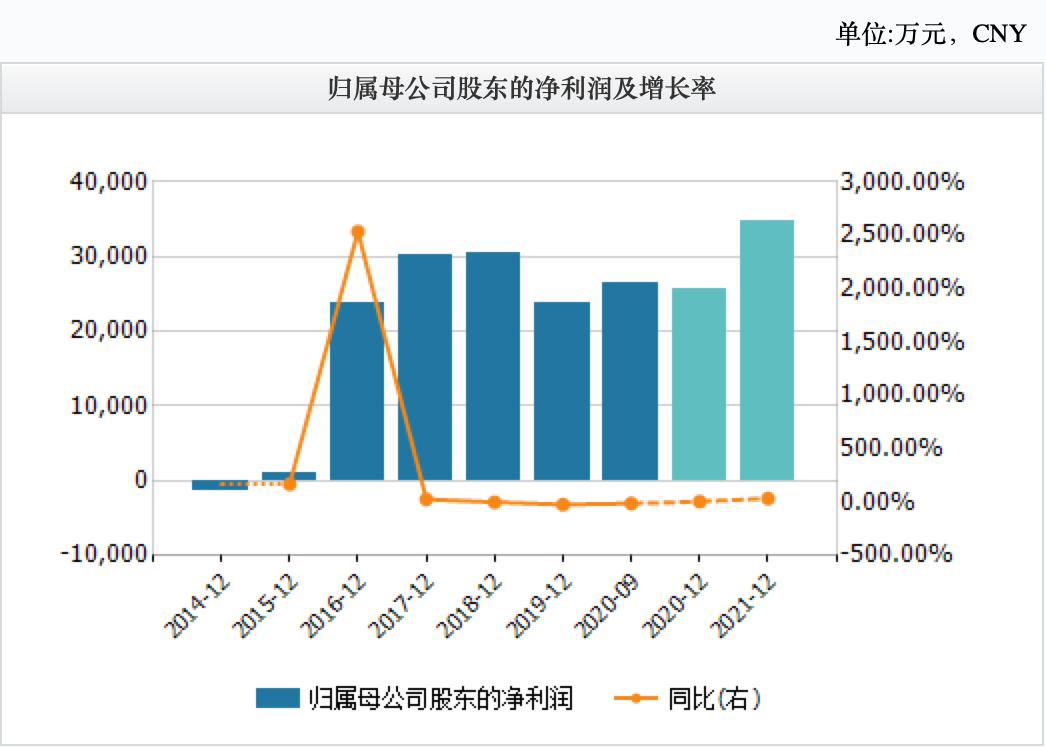Viewport: 1046px width, 748px height.
Task: Toggle the 归属母公司股东的净利润 legend label
Action: (440, 698)
